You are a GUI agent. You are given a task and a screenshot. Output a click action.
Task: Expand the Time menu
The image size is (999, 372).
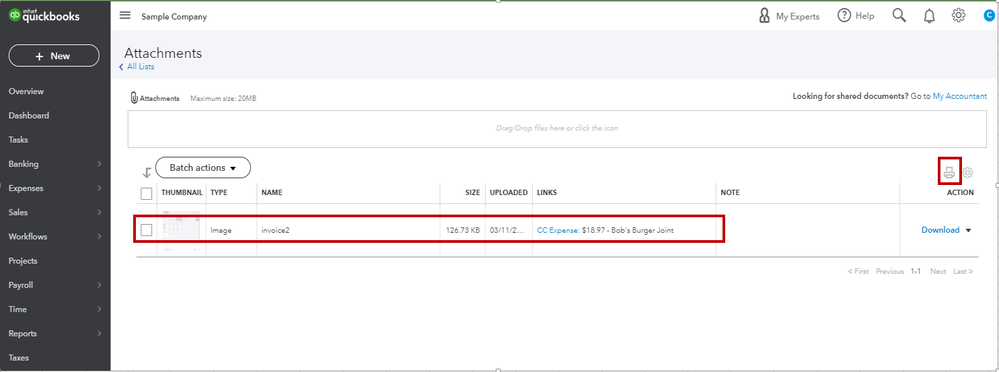(x=55, y=309)
